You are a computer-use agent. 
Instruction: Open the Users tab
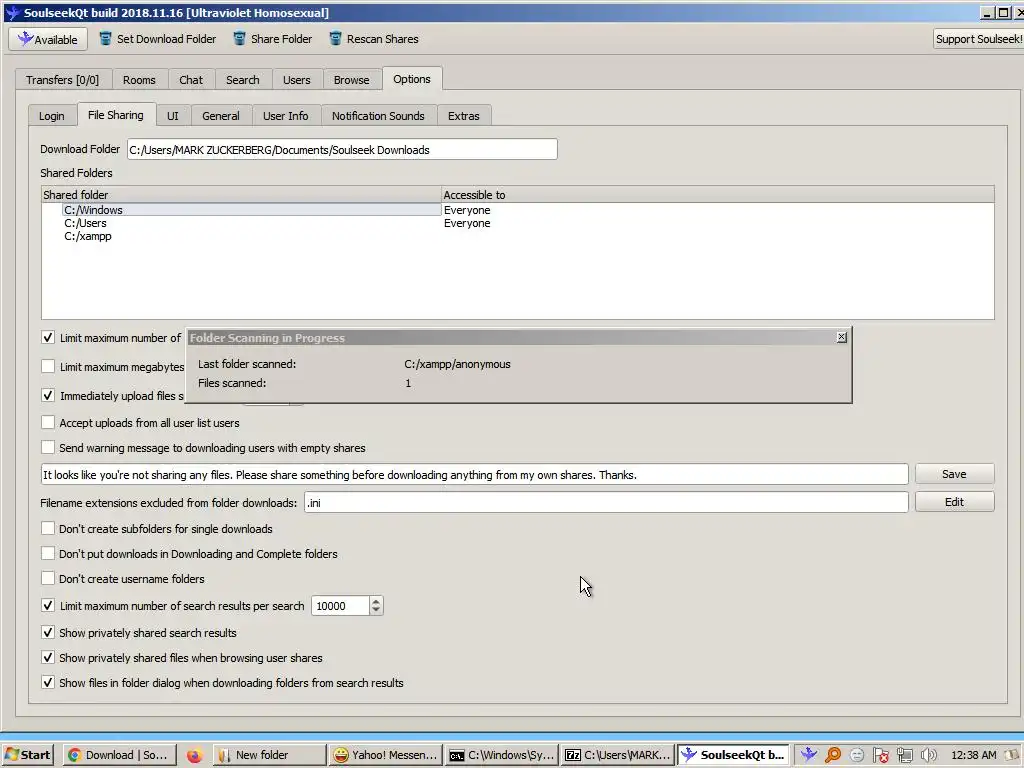tap(296, 80)
